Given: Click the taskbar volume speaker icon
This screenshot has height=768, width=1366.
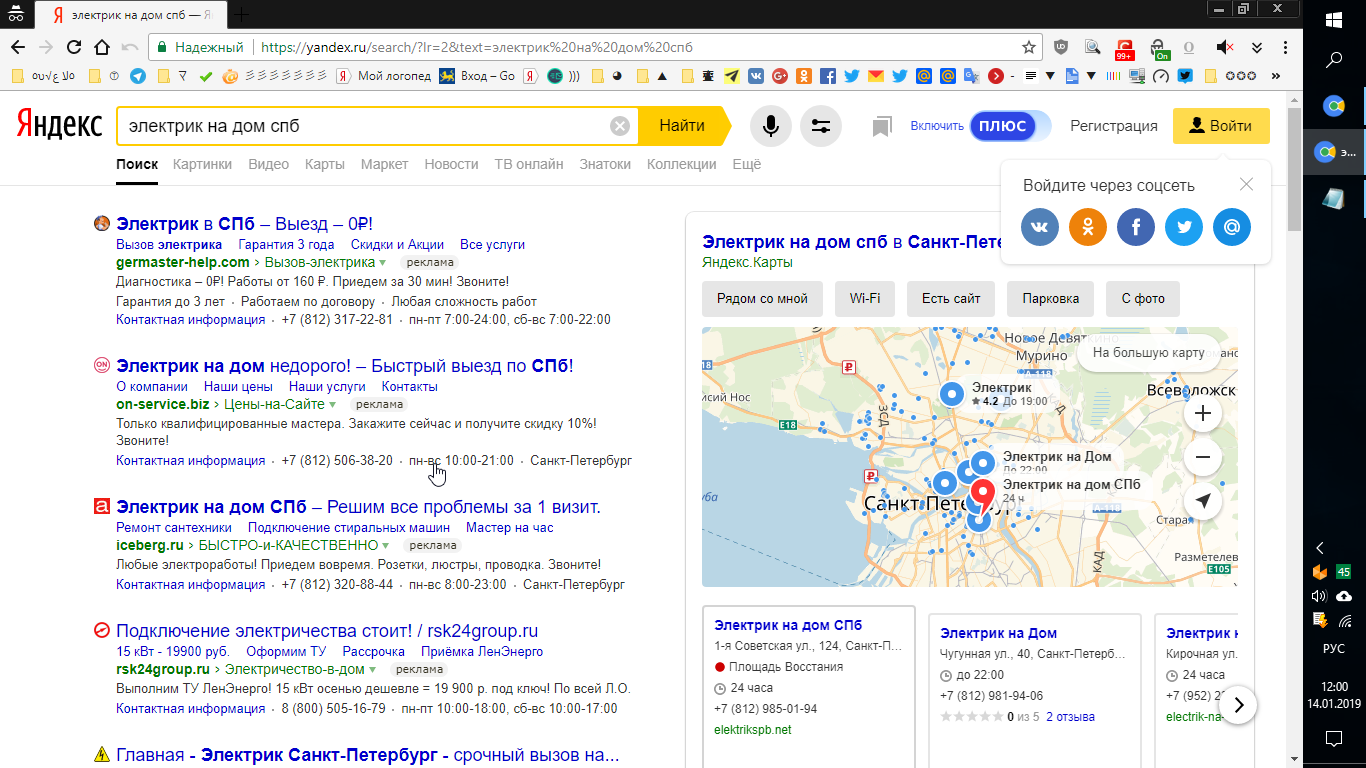Looking at the screenshot, I should [1320, 596].
